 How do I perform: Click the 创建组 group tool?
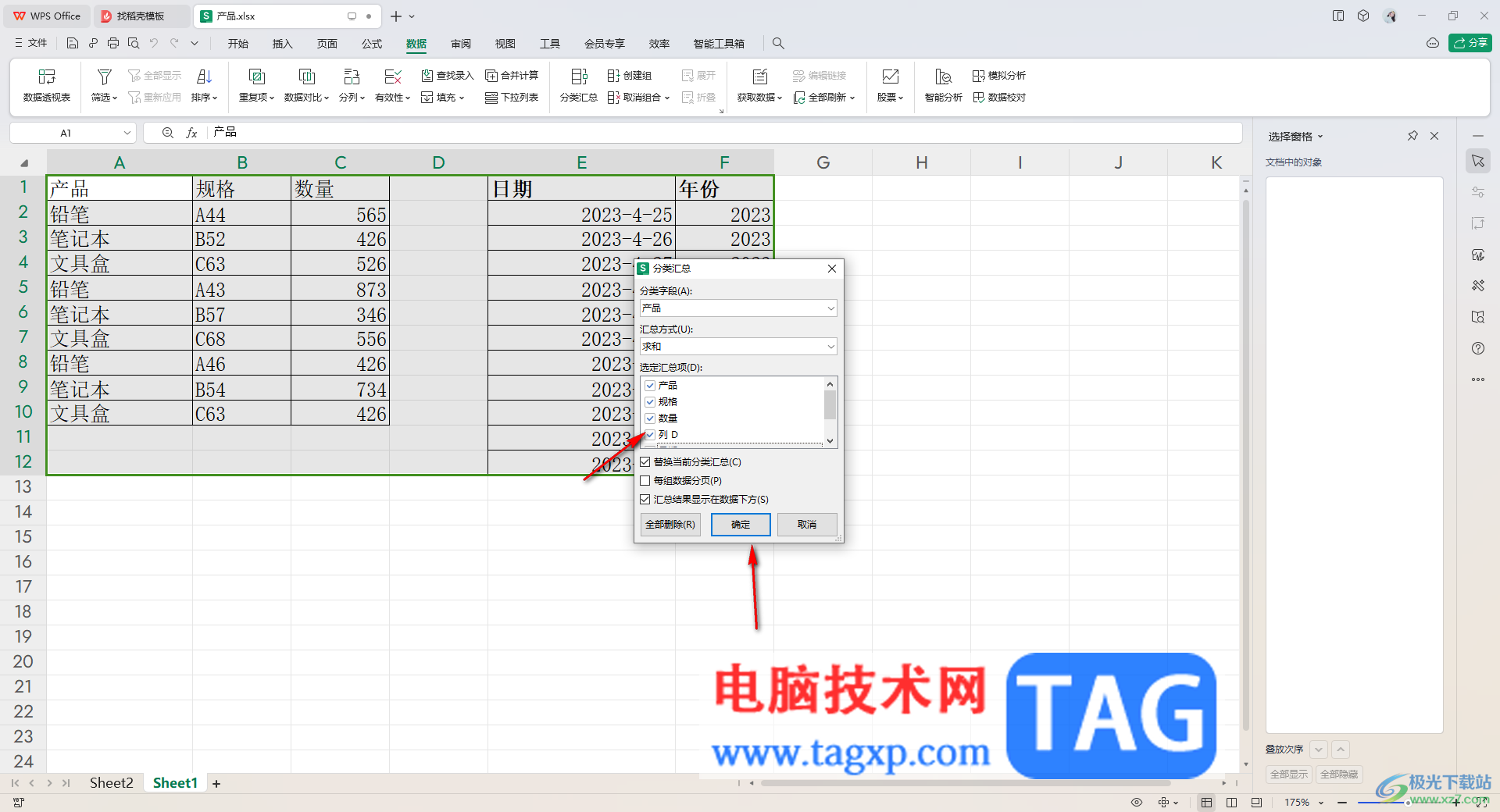[630, 76]
